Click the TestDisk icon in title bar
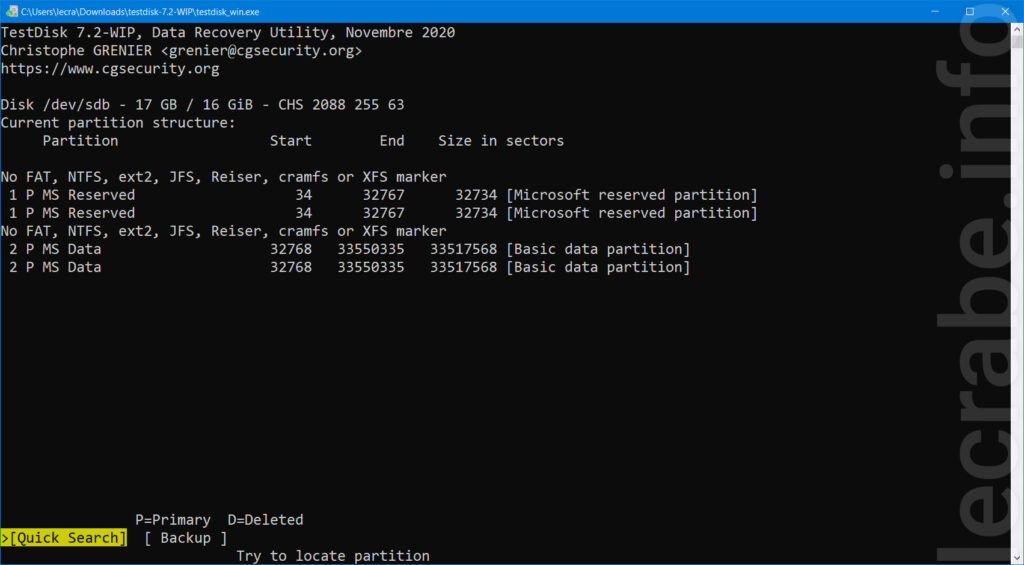 [x=11, y=11]
